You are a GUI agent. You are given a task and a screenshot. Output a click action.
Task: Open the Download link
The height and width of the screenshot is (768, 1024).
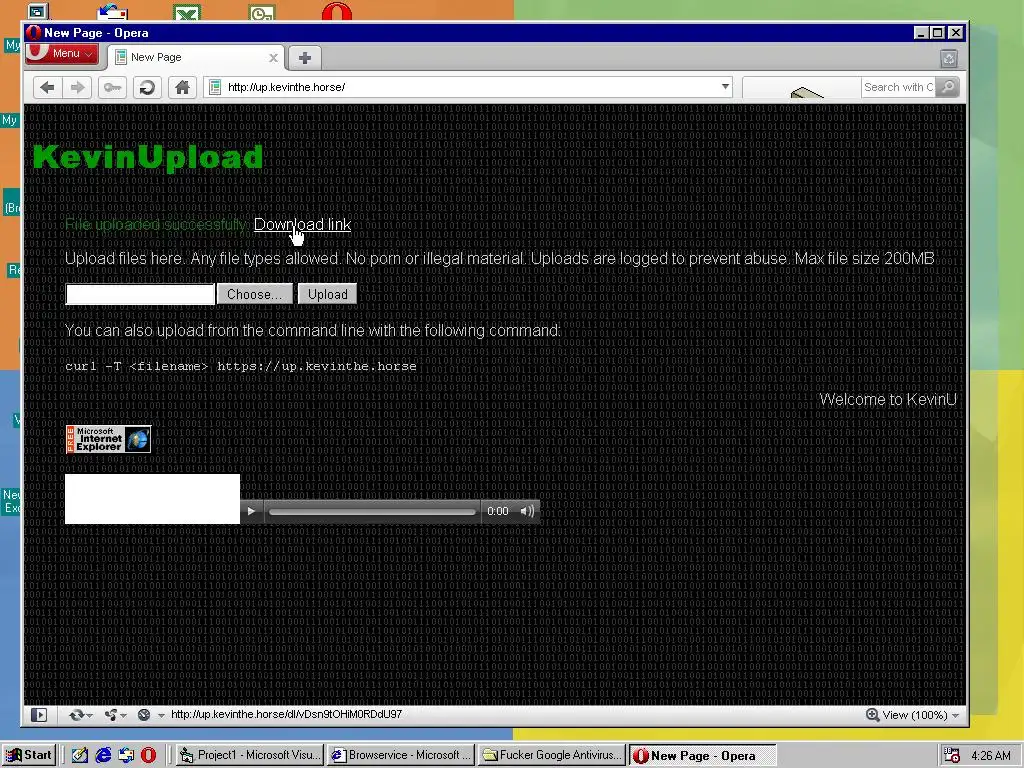pyautogui.click(x=302, y=225)
